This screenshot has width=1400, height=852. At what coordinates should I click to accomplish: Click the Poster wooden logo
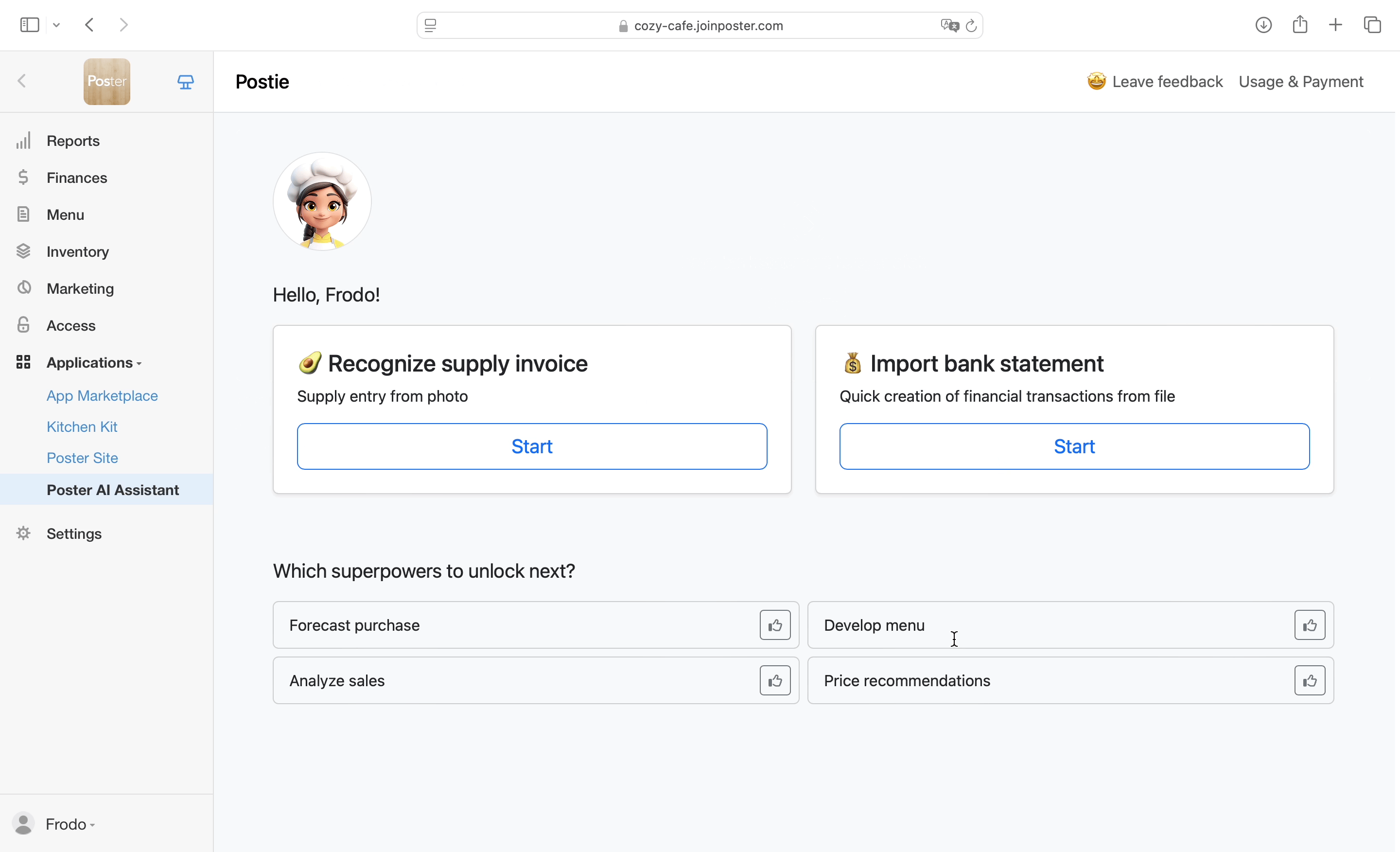107,82
